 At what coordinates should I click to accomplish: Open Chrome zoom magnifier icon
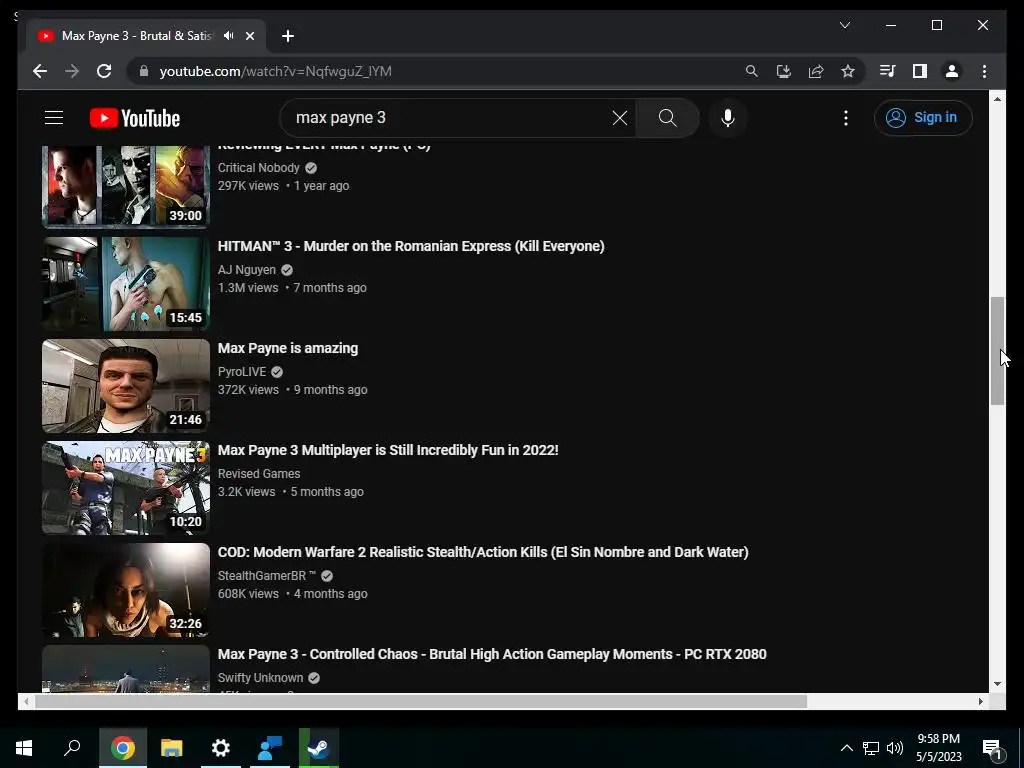point(752,71)
